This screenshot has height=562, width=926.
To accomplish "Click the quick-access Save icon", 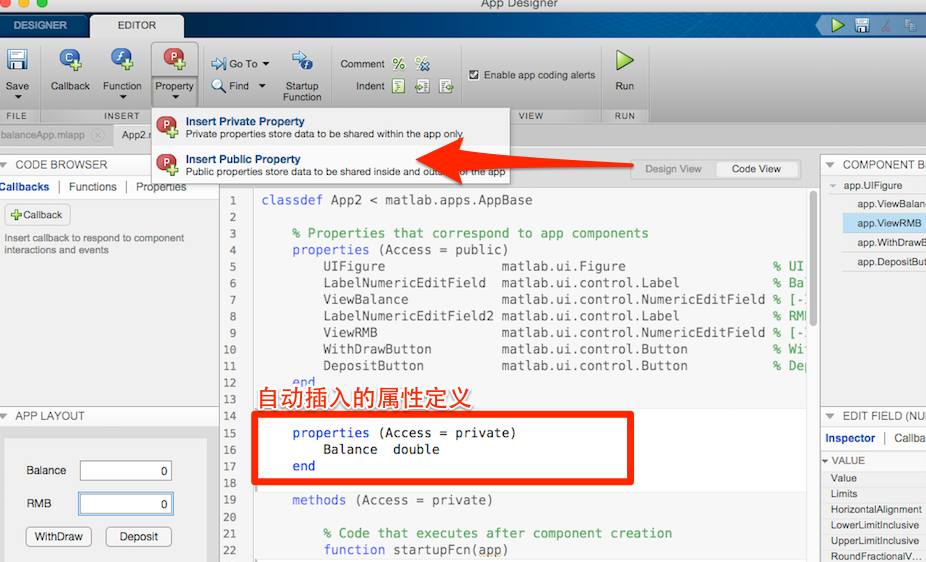I will (x=862, y=25).
